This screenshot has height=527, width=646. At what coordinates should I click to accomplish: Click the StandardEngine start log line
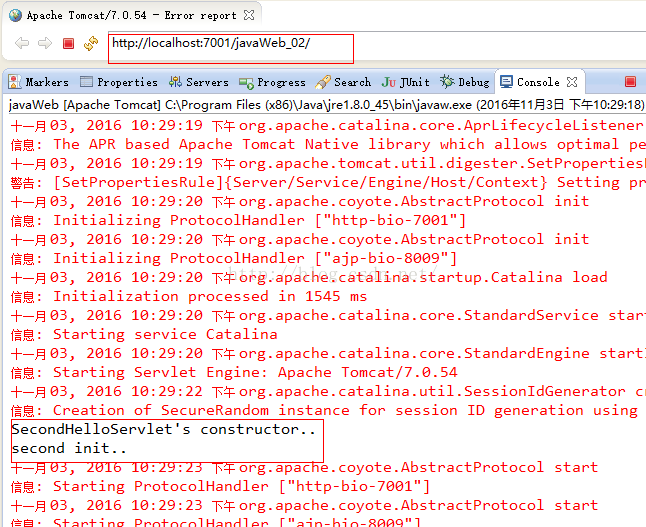(x=328, y=354)
